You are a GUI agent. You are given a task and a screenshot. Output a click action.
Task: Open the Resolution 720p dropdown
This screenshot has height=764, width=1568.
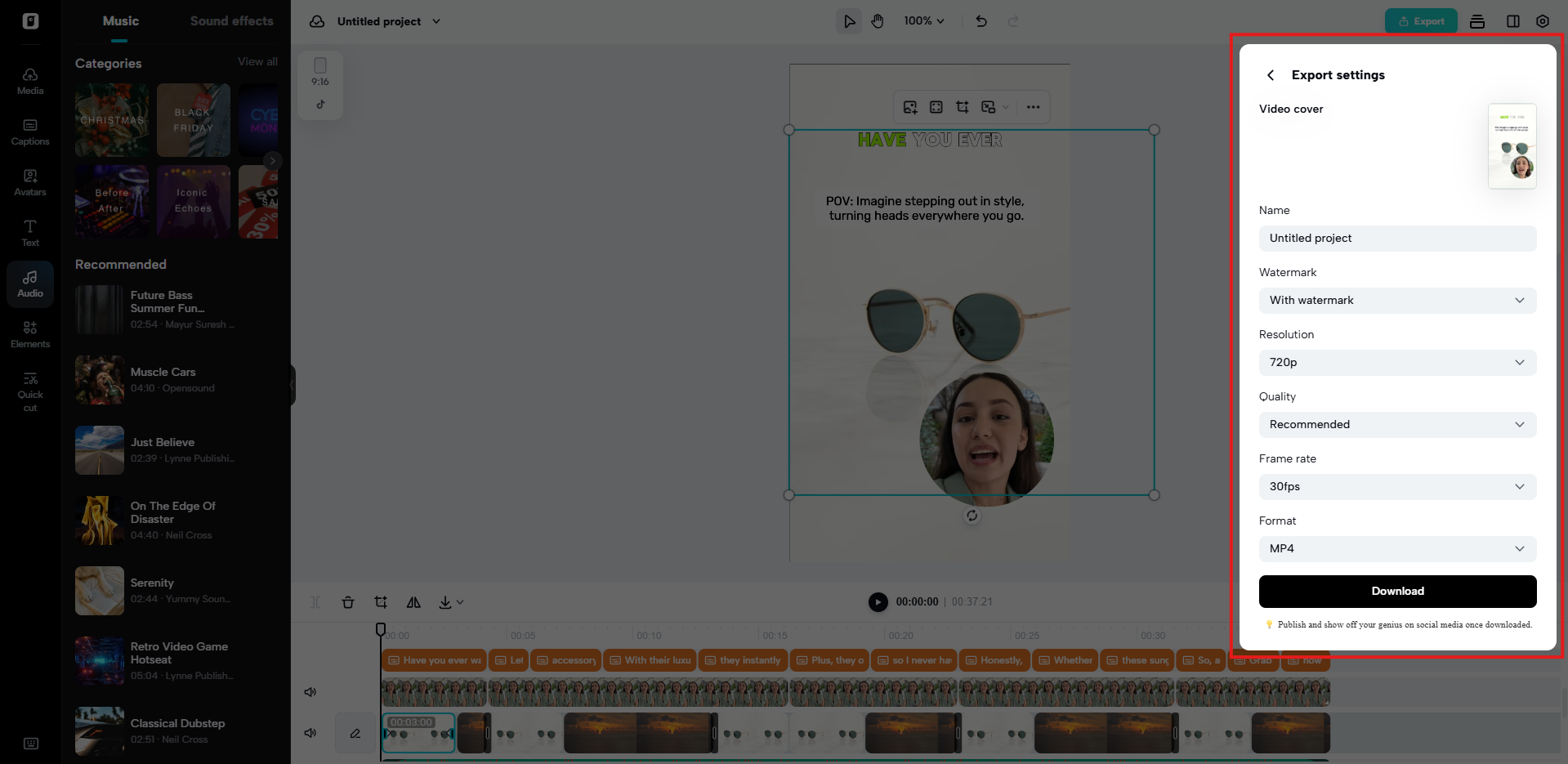1397,363
